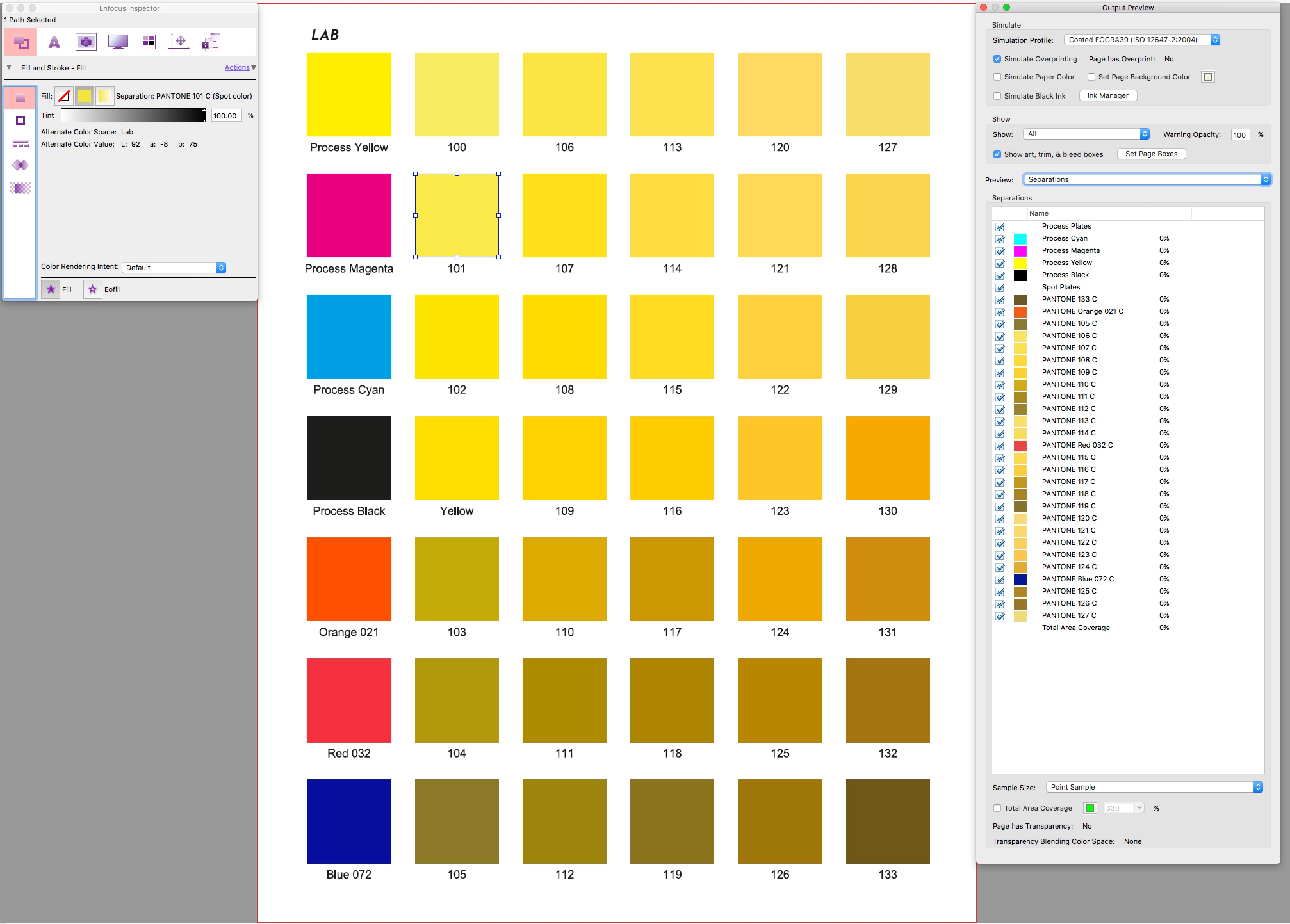This screenshot has width=1290, height=924.
Task: Open the Simulation Profile dropdown
Action: point(1141,40)
